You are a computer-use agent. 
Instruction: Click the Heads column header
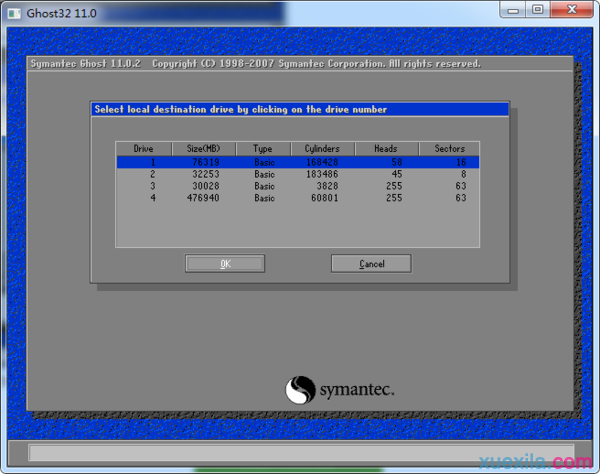coord(385,149)
